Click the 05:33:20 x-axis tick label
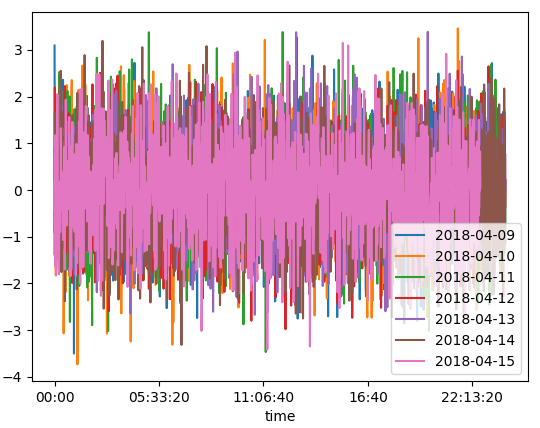Image resolution: width=540 pixels, height=428 pixels. click(x=159, y=397)
